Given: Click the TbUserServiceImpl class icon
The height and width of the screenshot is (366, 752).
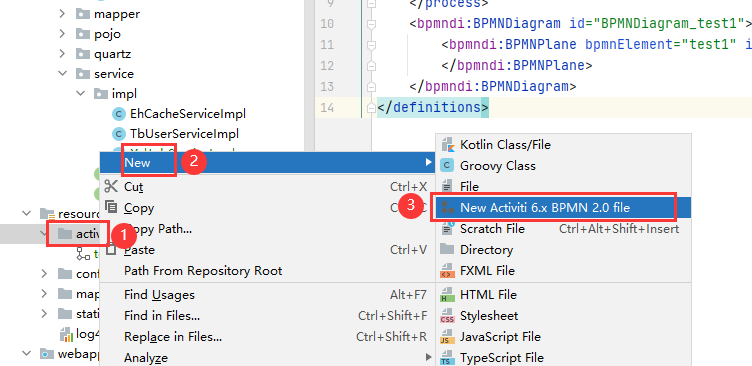Looking at the screenshot, I should [118, 133].
